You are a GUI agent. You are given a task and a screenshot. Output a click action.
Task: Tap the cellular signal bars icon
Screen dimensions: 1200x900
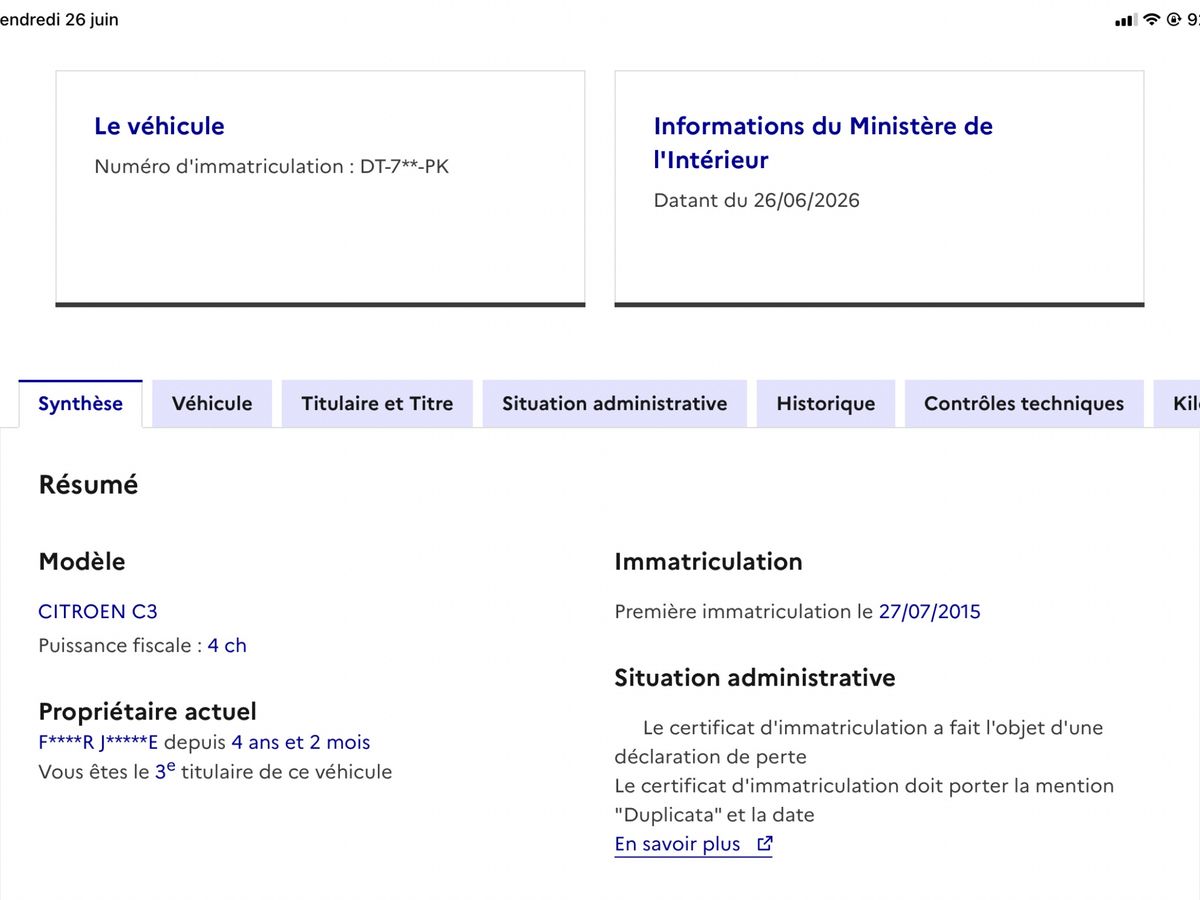click(1126, 20)
